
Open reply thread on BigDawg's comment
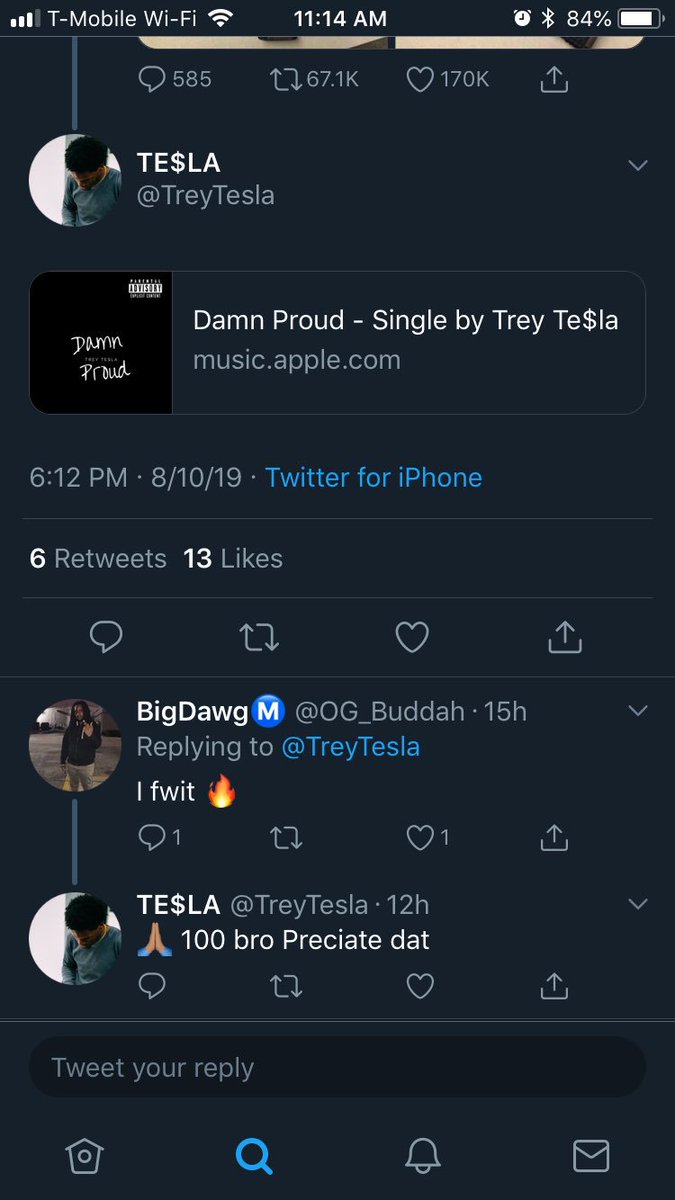coord(152,838)
